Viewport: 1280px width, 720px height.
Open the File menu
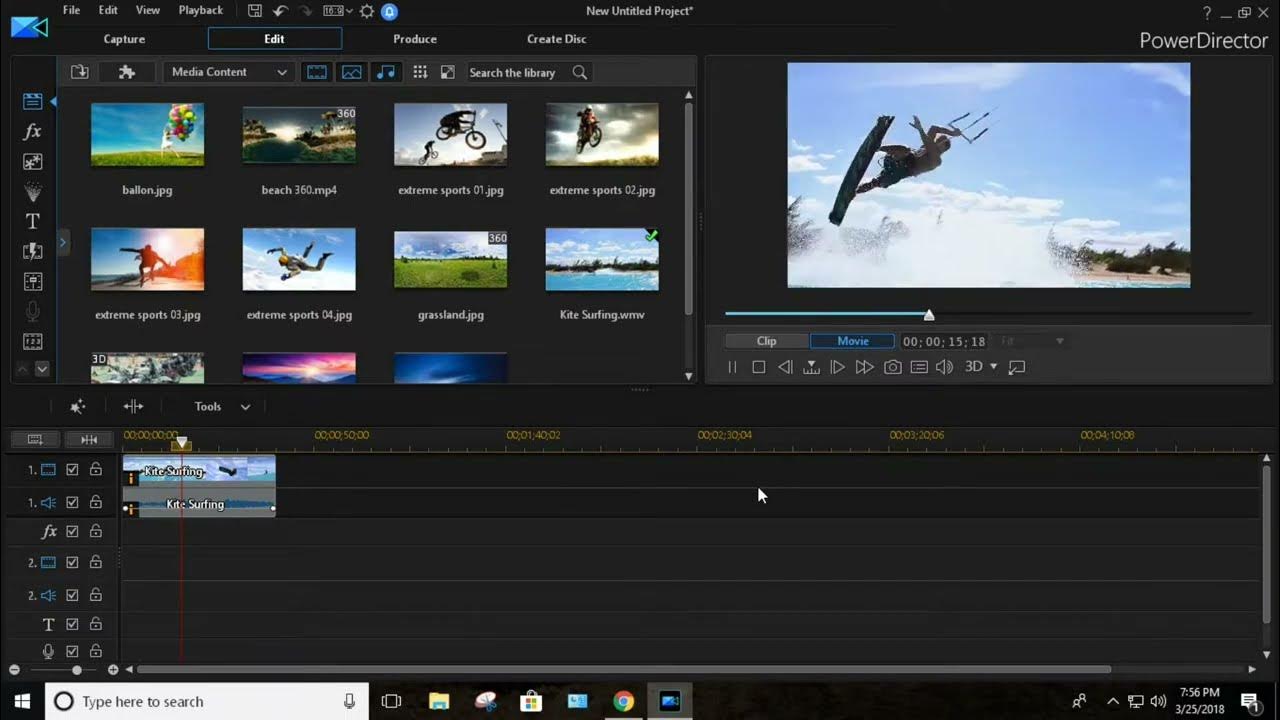click(71, 10)
